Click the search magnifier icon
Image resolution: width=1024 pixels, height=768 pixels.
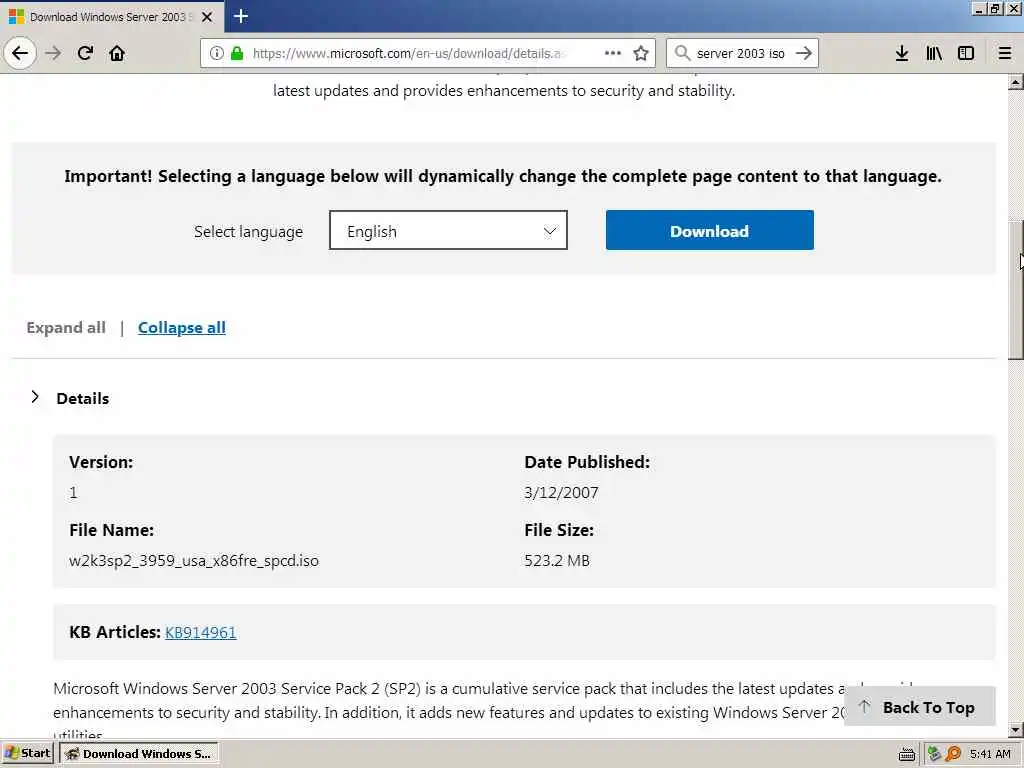click(x=682, y=53)
